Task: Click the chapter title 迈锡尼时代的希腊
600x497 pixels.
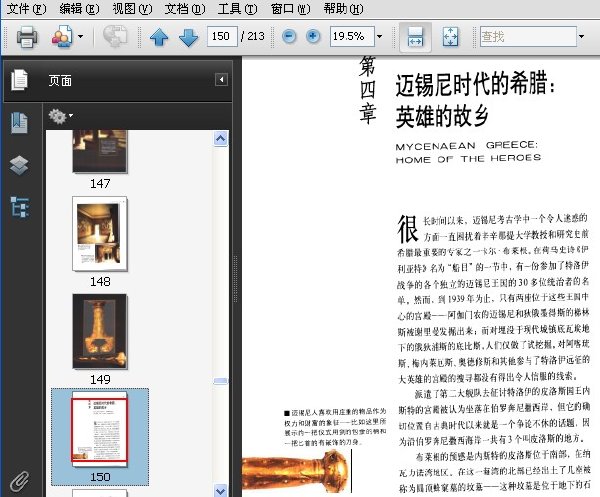Action: (x=475, y=84)
